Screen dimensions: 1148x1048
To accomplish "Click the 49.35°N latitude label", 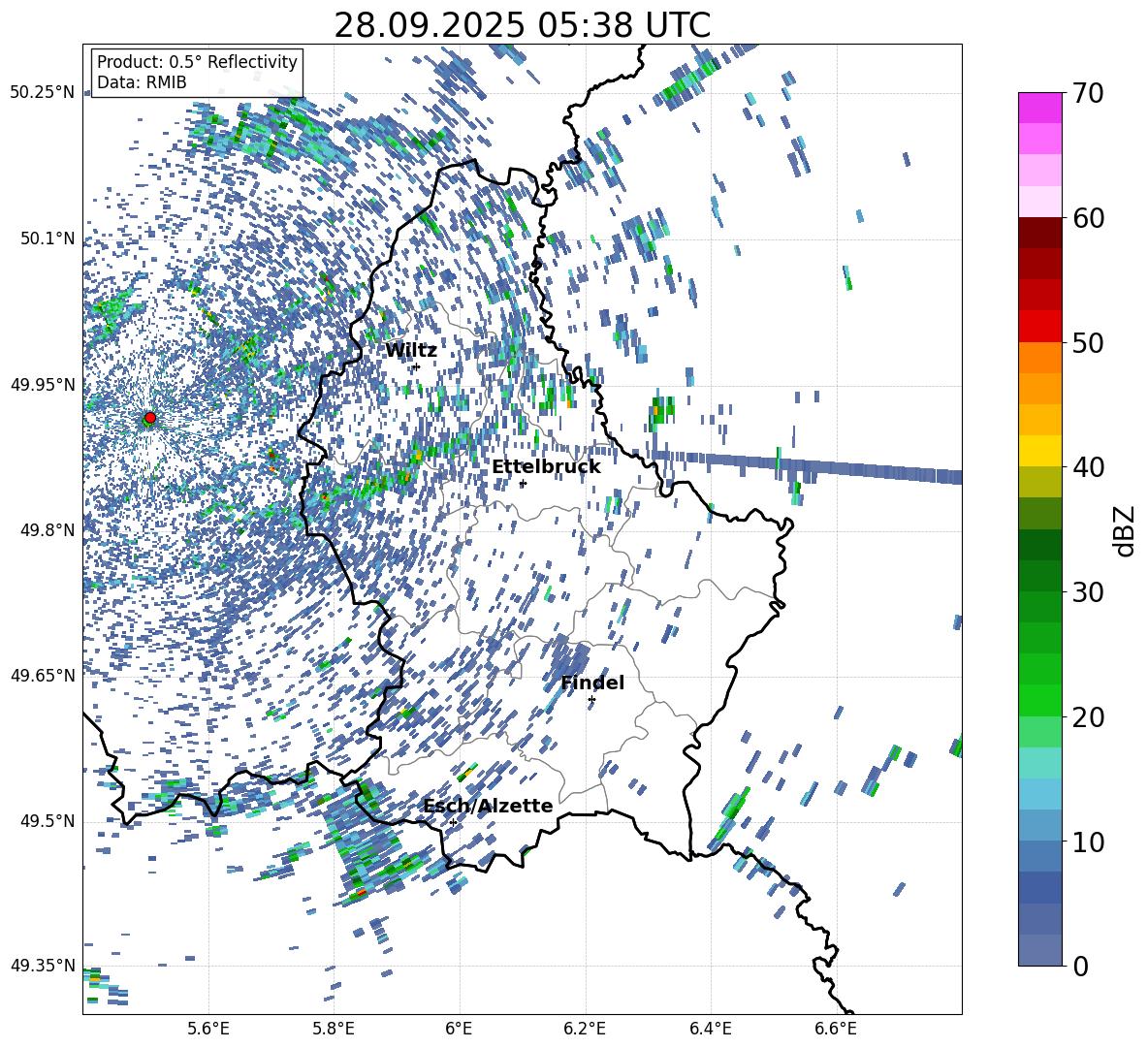I will 43,966.
